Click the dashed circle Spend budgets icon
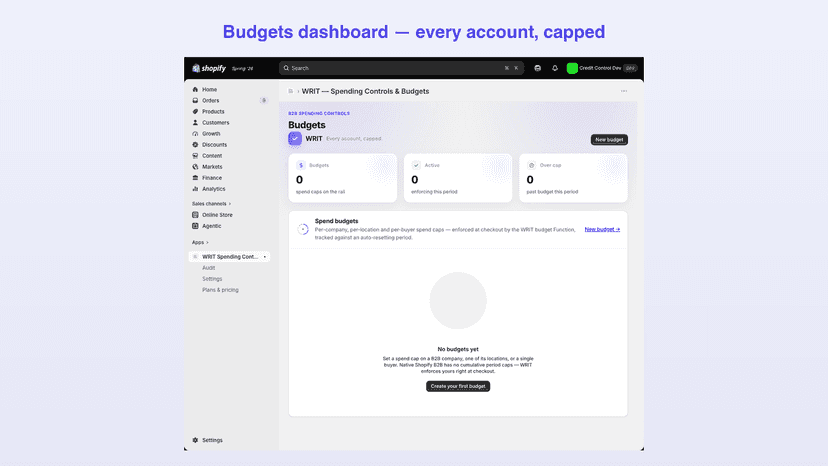The height and width of the screenshot is (466, 828). pos(303,229)
